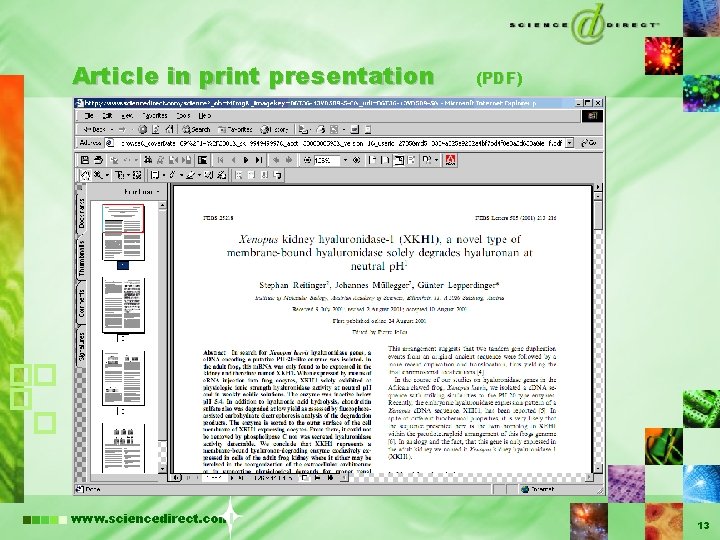Select Fit Width page icon
This screenshot has height=540, width=720.
(x=399, y=160)
